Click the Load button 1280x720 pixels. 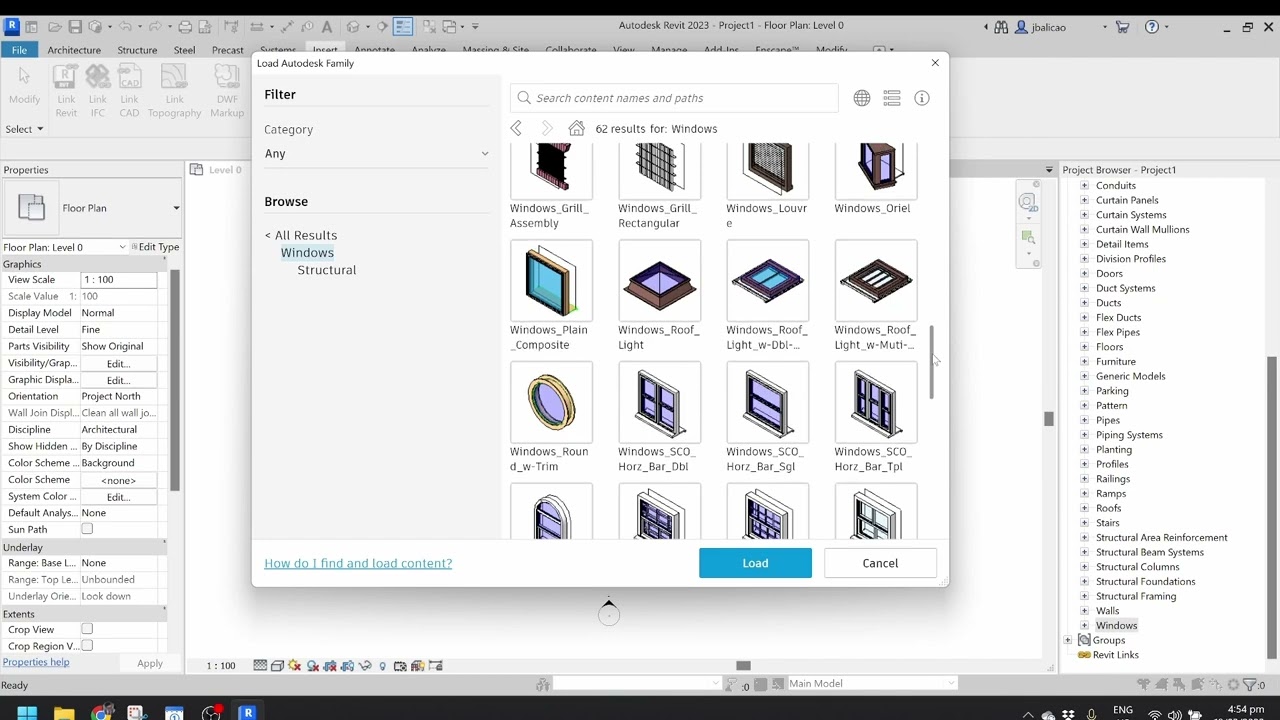pyautogui.click(x=755, y=563)
